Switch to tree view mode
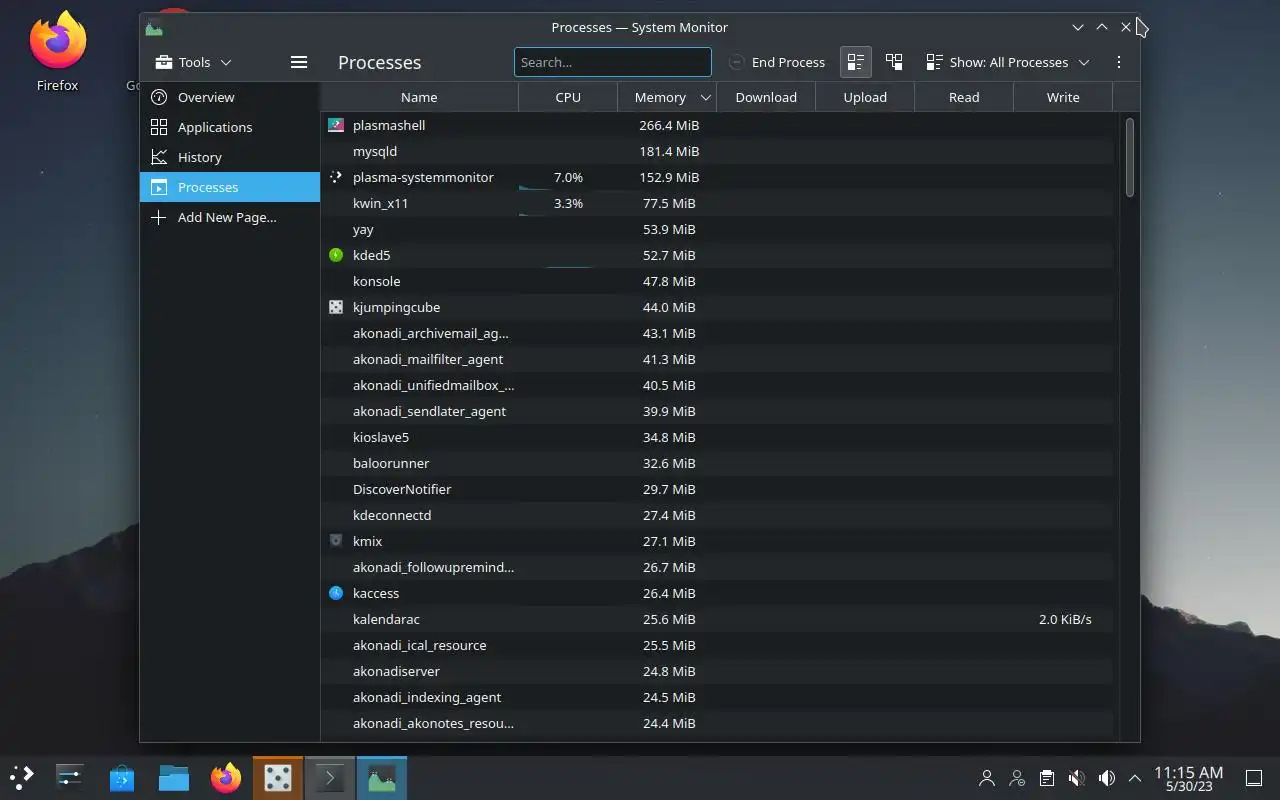 click(894, 62)
